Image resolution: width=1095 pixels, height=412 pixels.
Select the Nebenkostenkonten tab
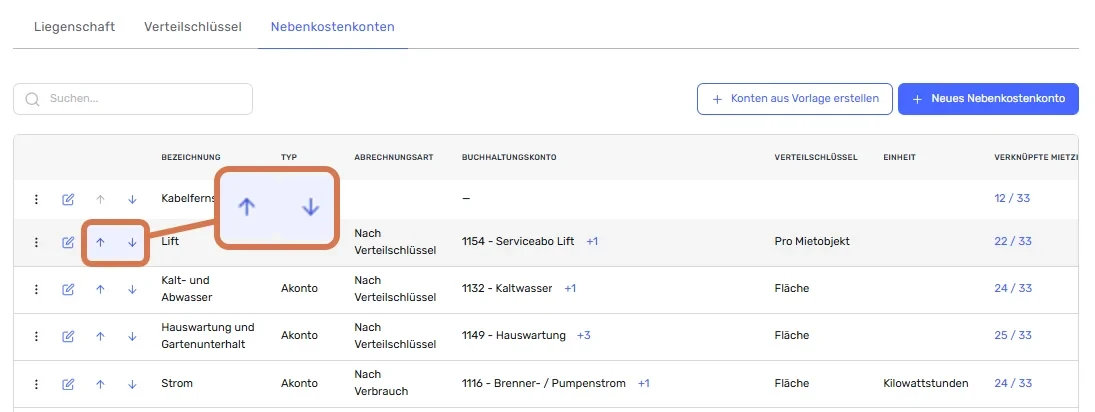(332, 27)
